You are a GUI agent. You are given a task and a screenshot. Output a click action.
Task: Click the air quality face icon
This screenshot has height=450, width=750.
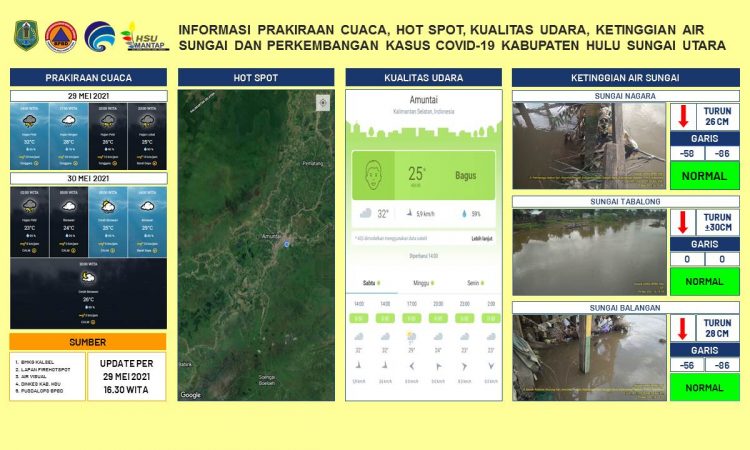tap(373, 175)
